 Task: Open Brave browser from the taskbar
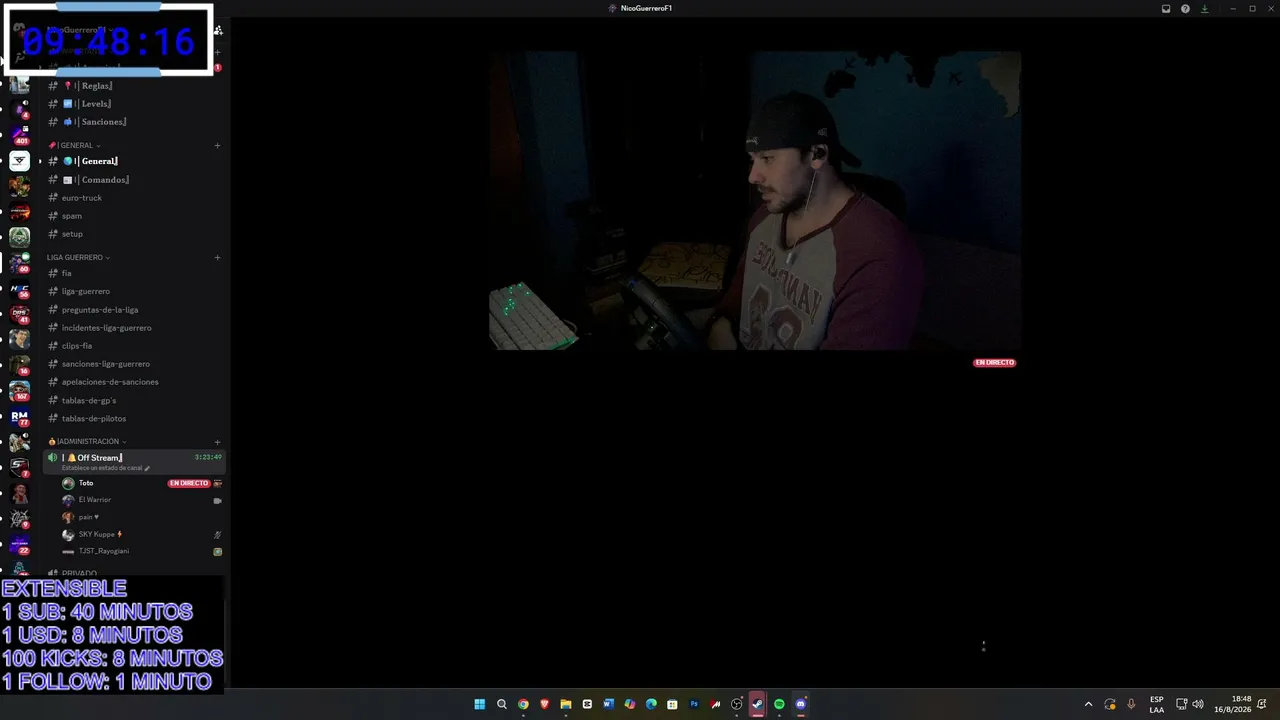545,704
